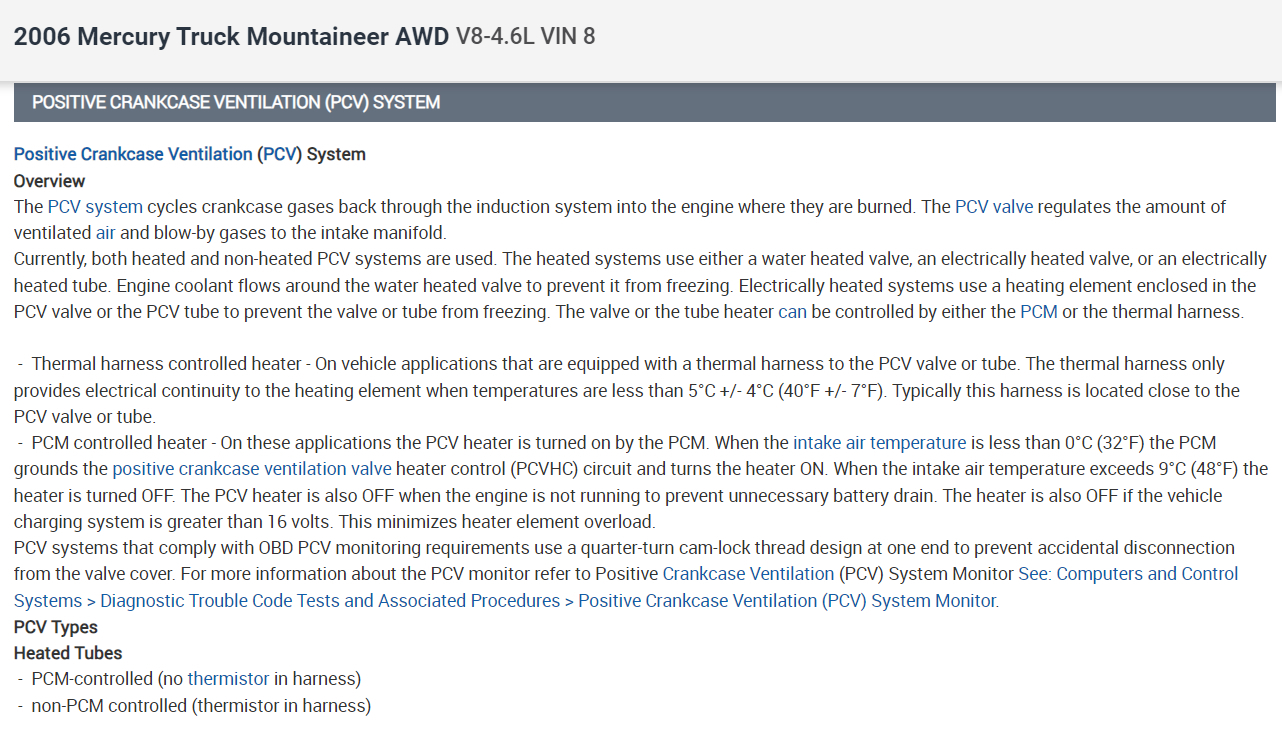
Task: Click the PCV link in parentheses in the heading
Action: (x=280, y=154)
